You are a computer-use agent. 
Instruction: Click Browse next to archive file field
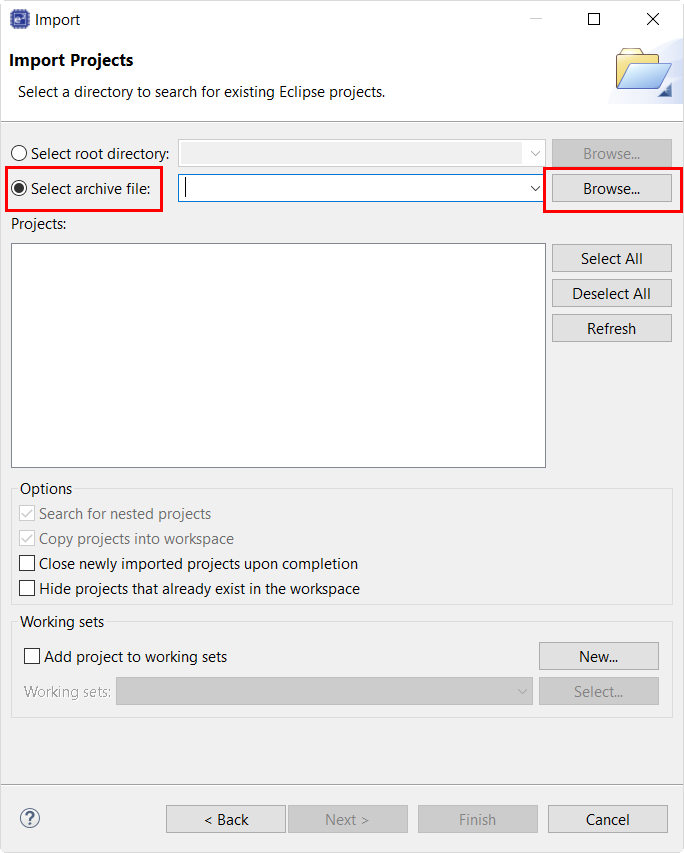point(612,188)
